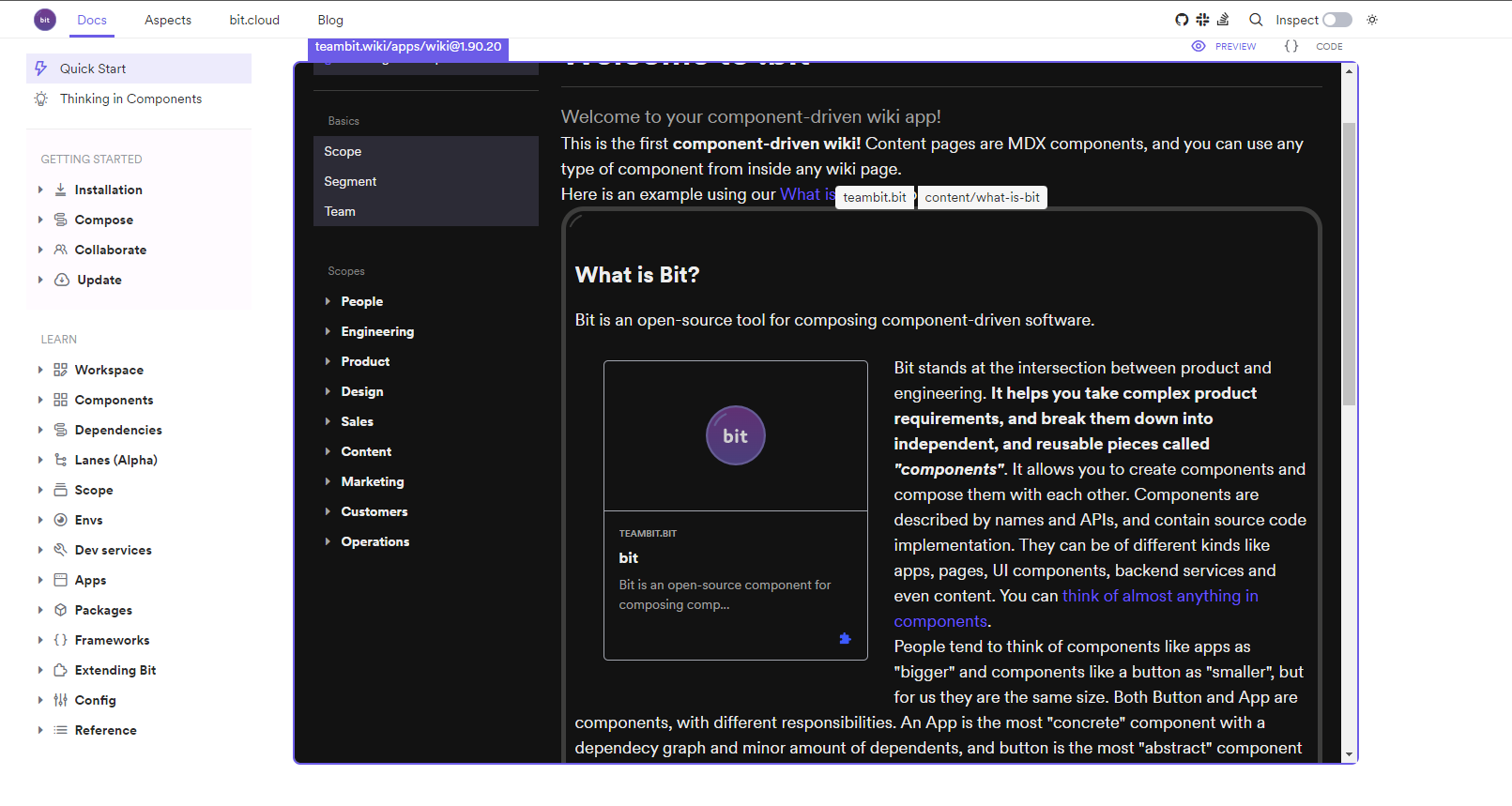This screenshot has height=806, width=1512.
Task: Expand the Design scope in wiki
Action: pyautogui.click(x=328, y=391)
